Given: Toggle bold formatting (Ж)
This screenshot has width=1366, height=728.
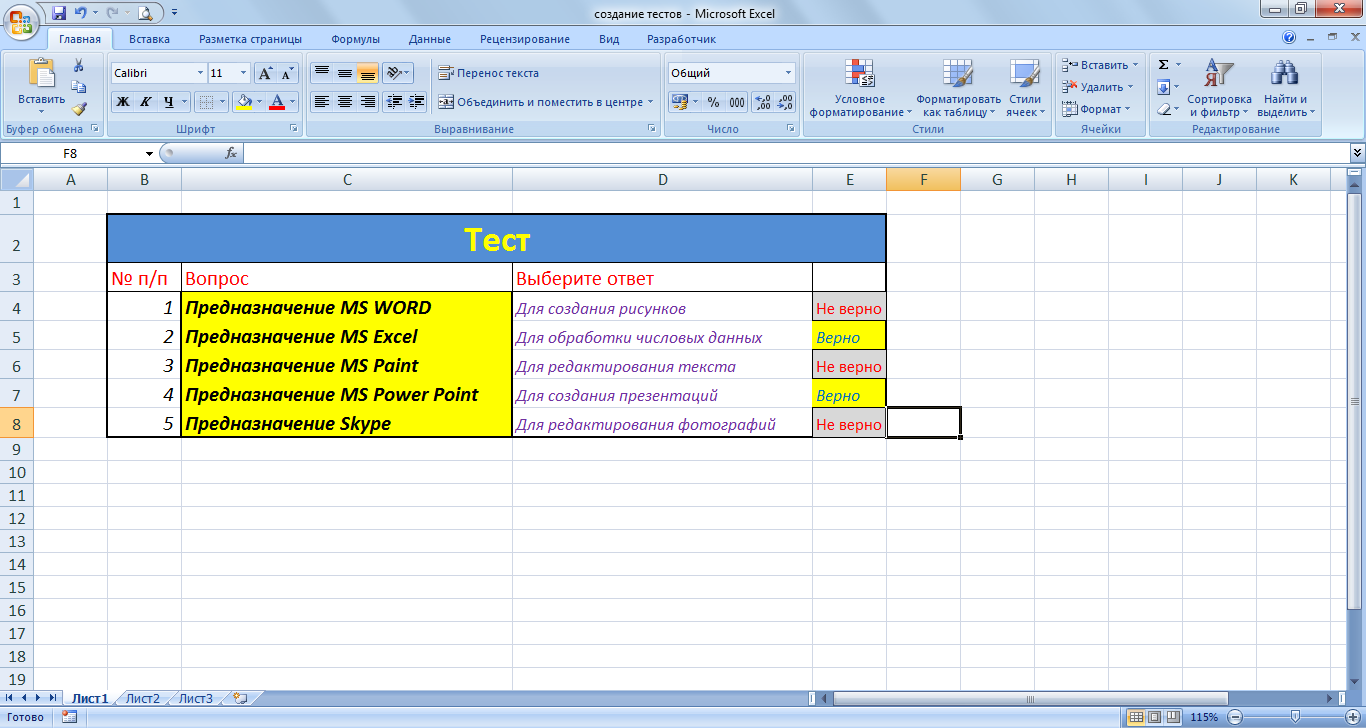Looking at the screenshot, I should pos(122,101).
